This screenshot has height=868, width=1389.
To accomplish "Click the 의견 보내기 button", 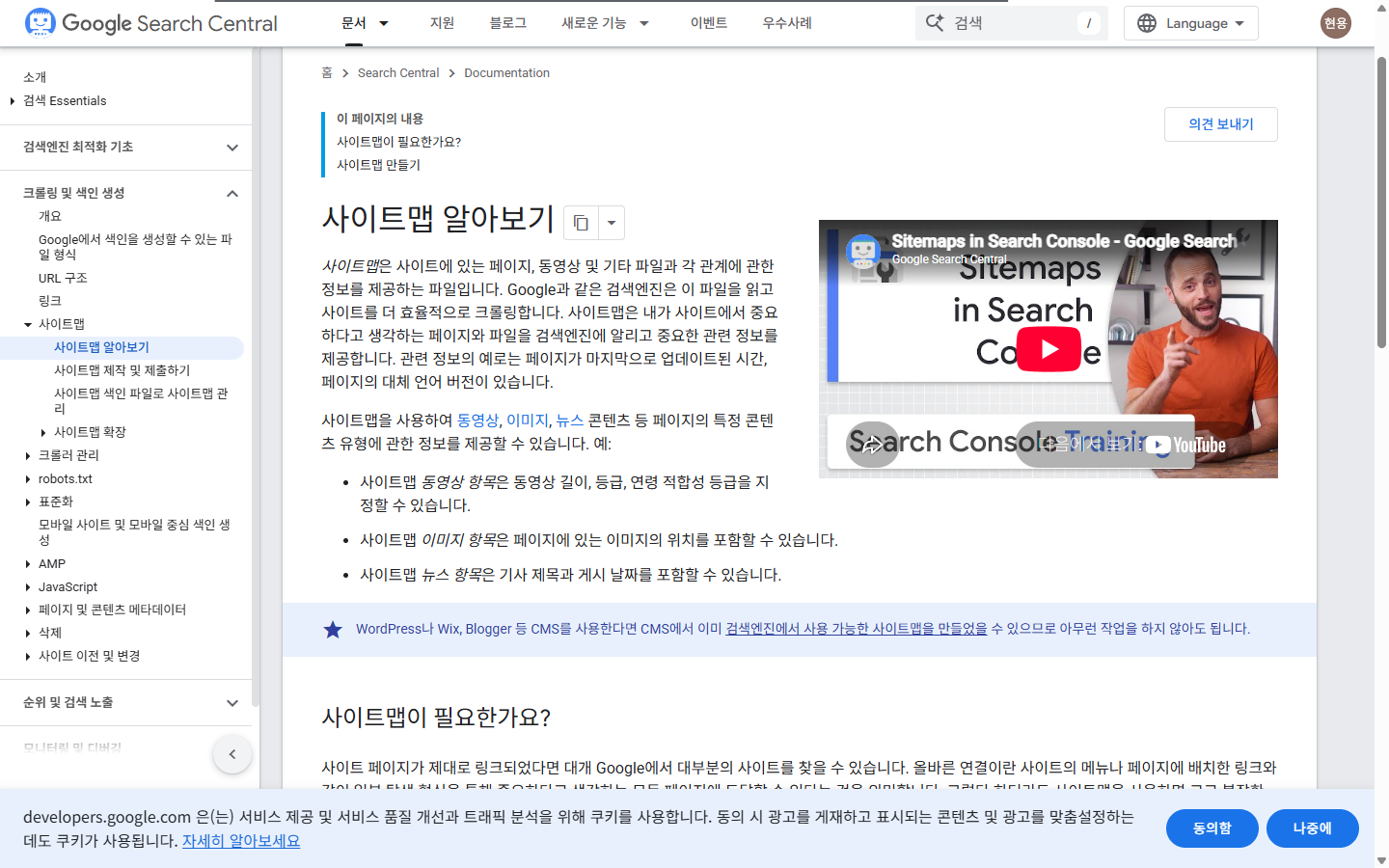I will [1221, 124].
